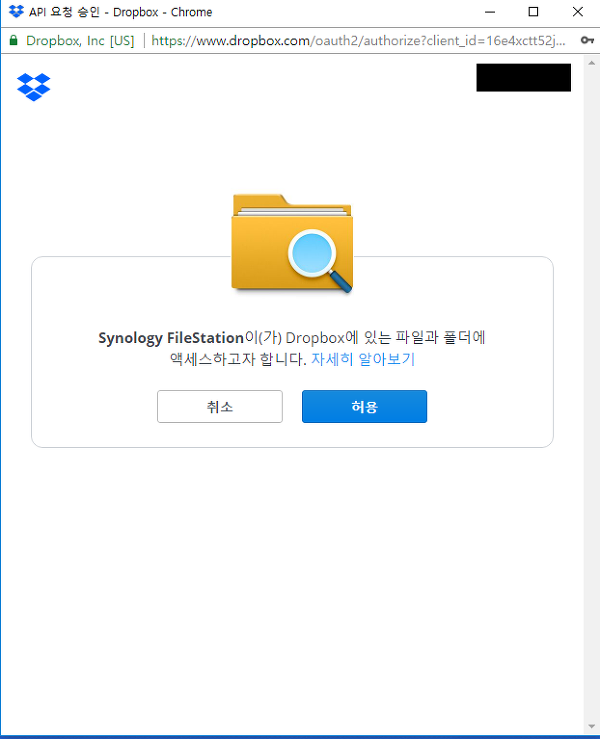The height and width of the screenshot is (739, 600).
Task: Click the dropbox.com URL address field
Action: pyautogui.click(x=358, y=41)
